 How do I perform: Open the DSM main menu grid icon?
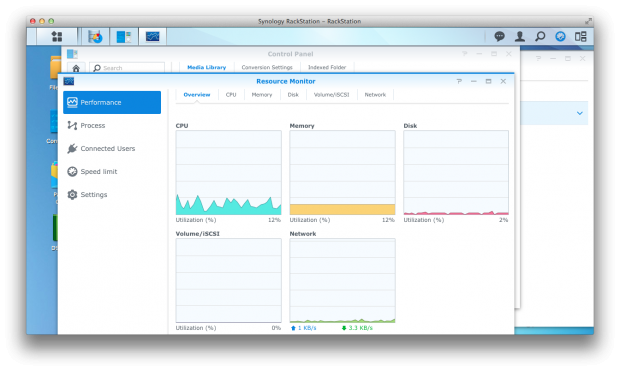(57, 36)
